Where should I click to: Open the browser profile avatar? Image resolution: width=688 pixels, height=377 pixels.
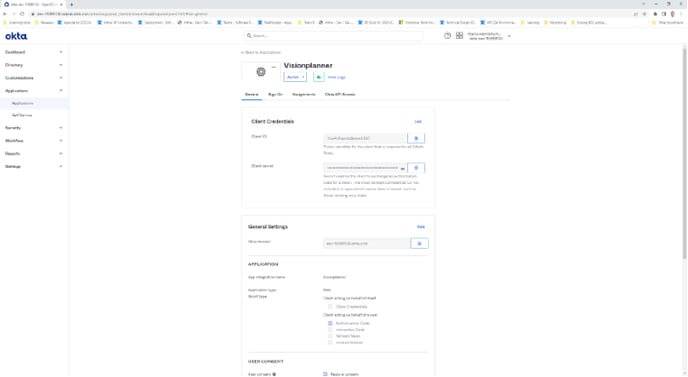[x=673, y=14]
